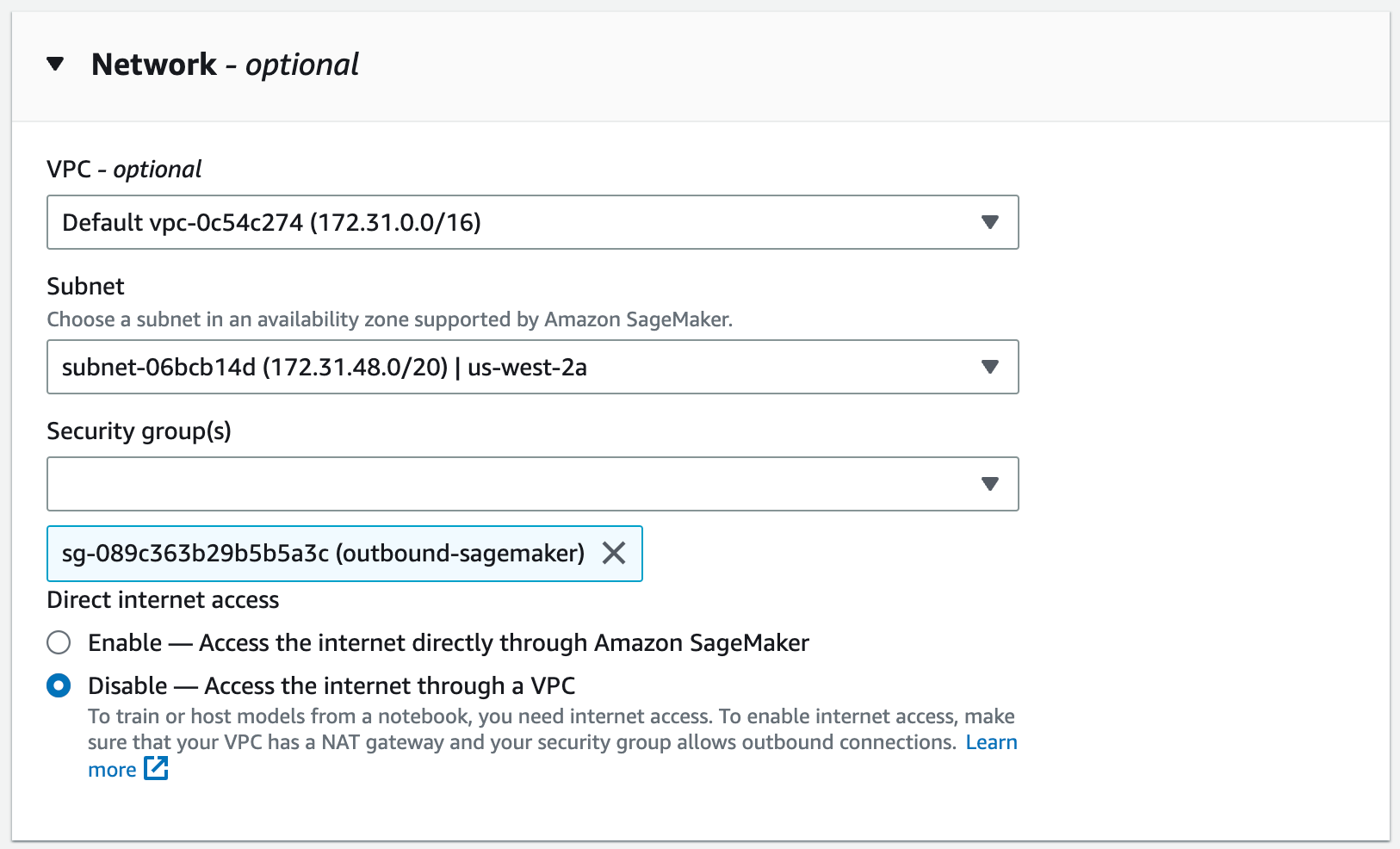The height and width of the screenshot is (849, 1400).
Task: Click the Direct internet access label
Action: (163, 599)
